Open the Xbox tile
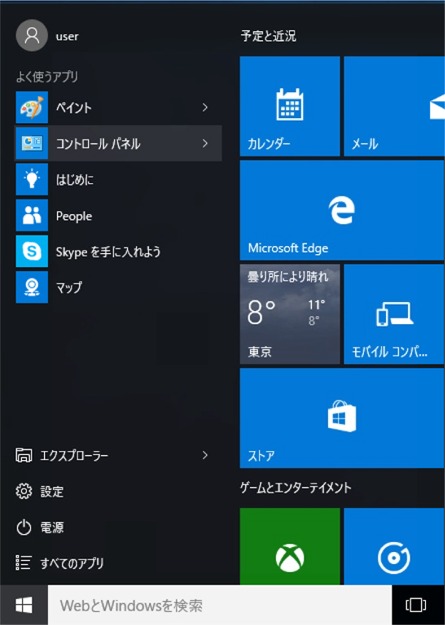Image resolution: width=445 pixels, height=625 pixels. pyautogui.click(x=290, y=546)
